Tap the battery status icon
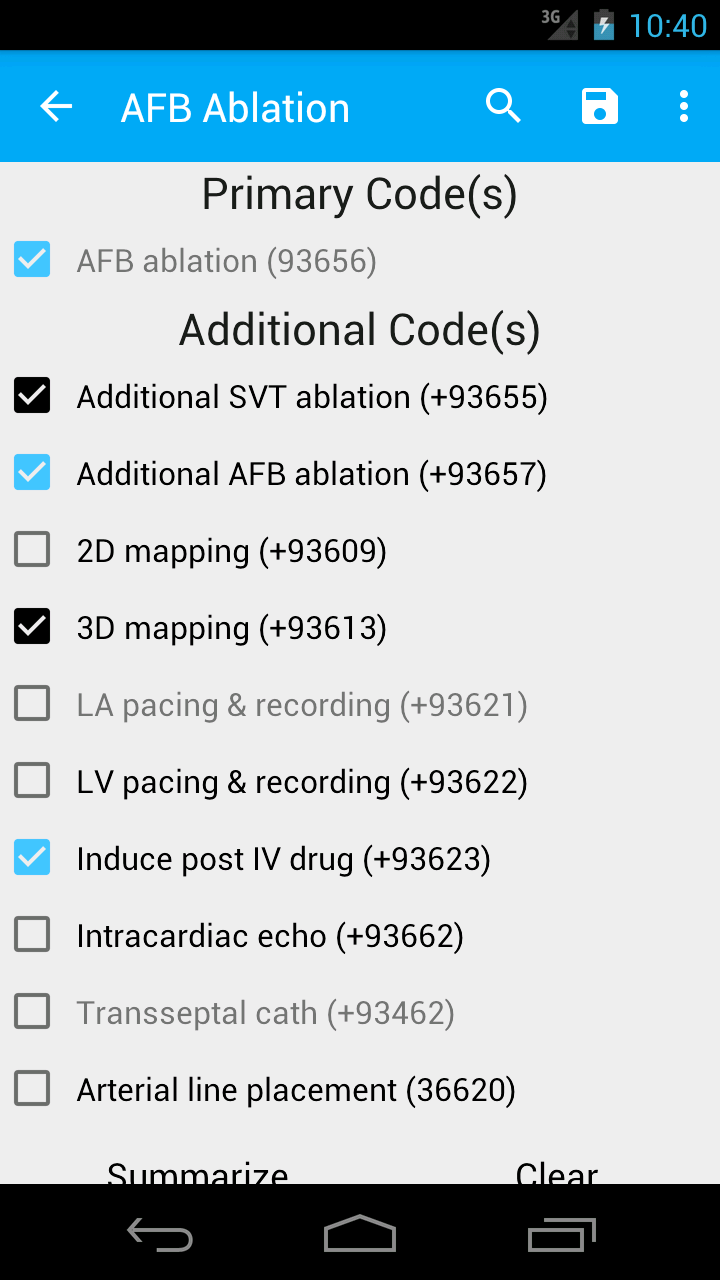 pyautogui.click(x=603, y=24)
